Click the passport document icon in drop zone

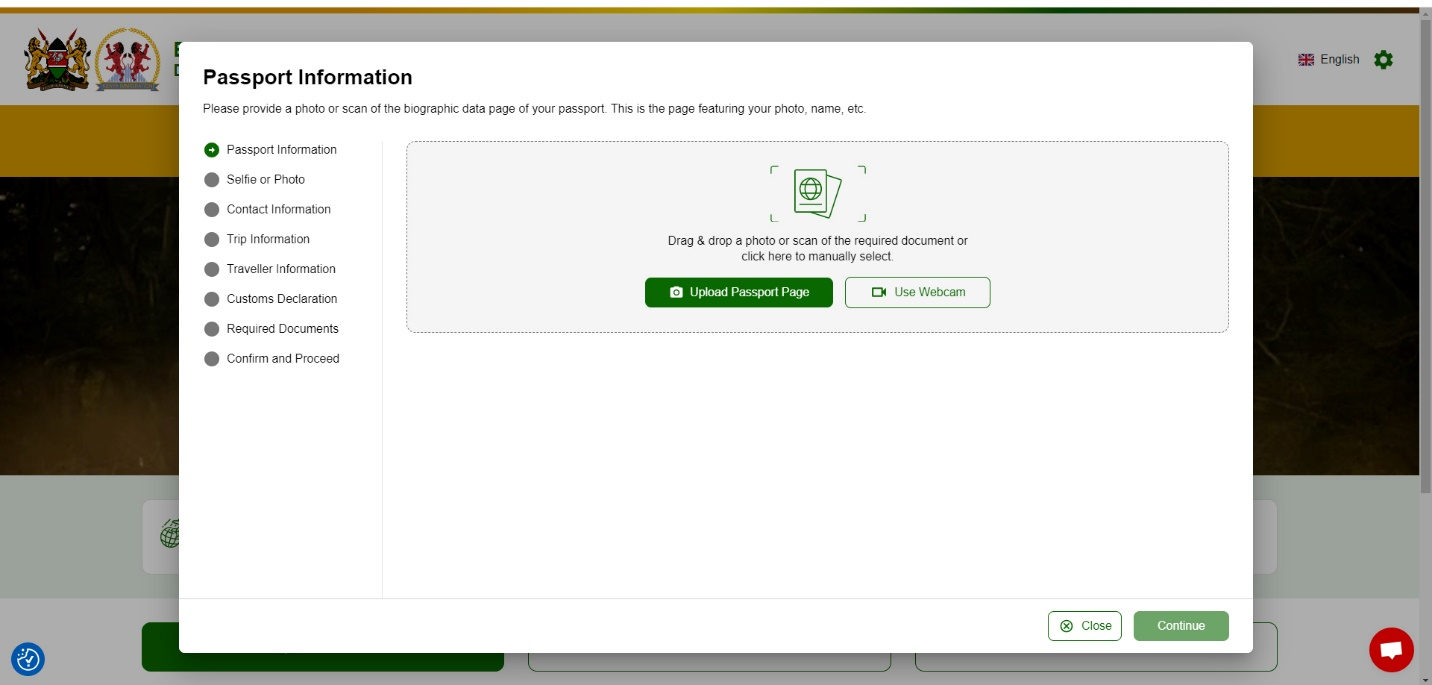[x=817, y=193]
